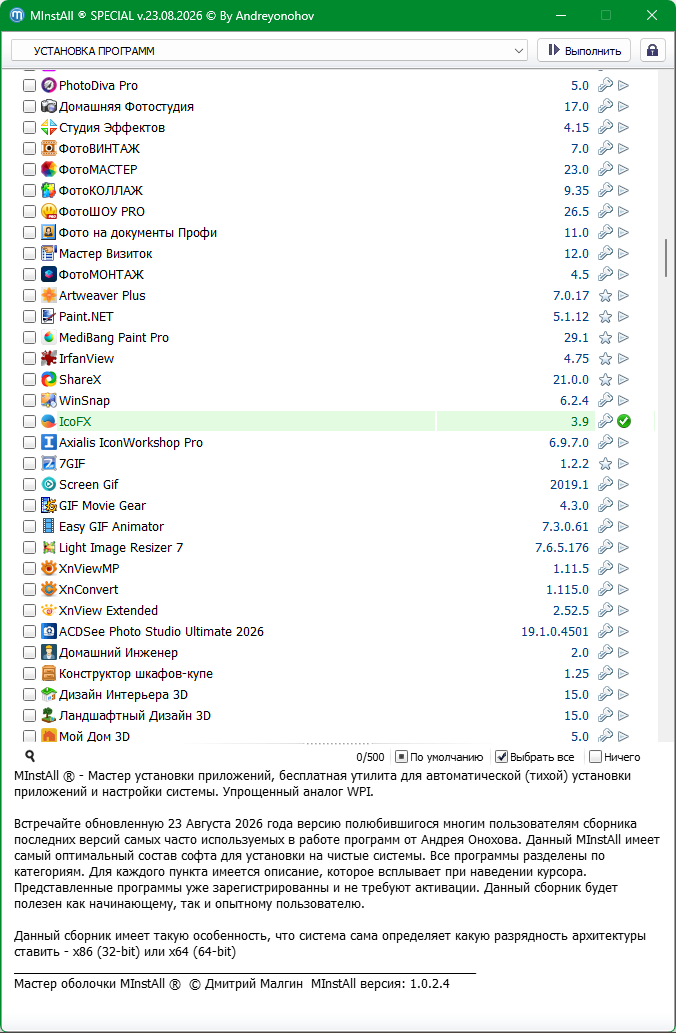Screen dimensions: 676x1033
Task: Check the XnView Extended checkbox
Action: coord(29,611)
